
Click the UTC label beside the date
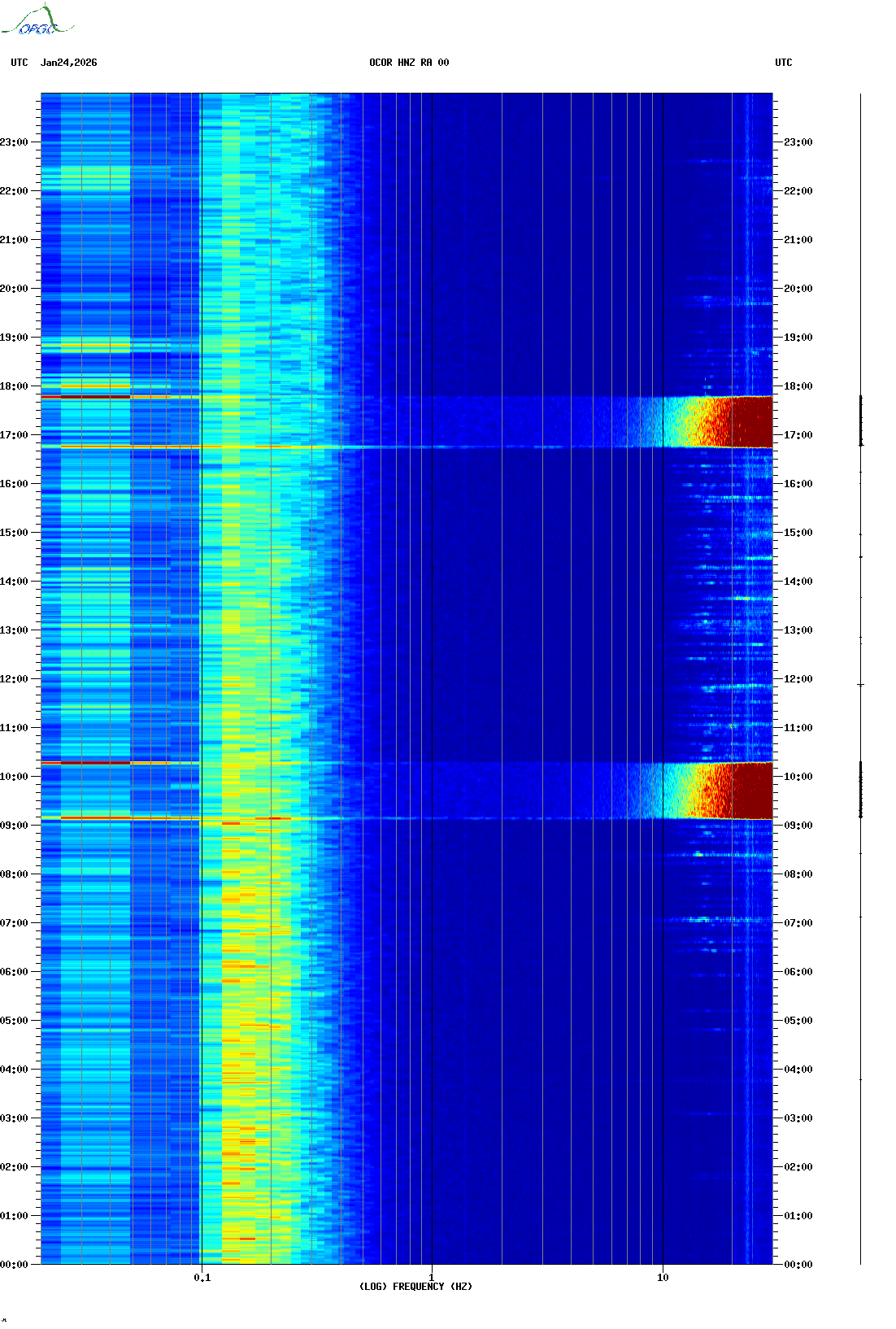20,63
